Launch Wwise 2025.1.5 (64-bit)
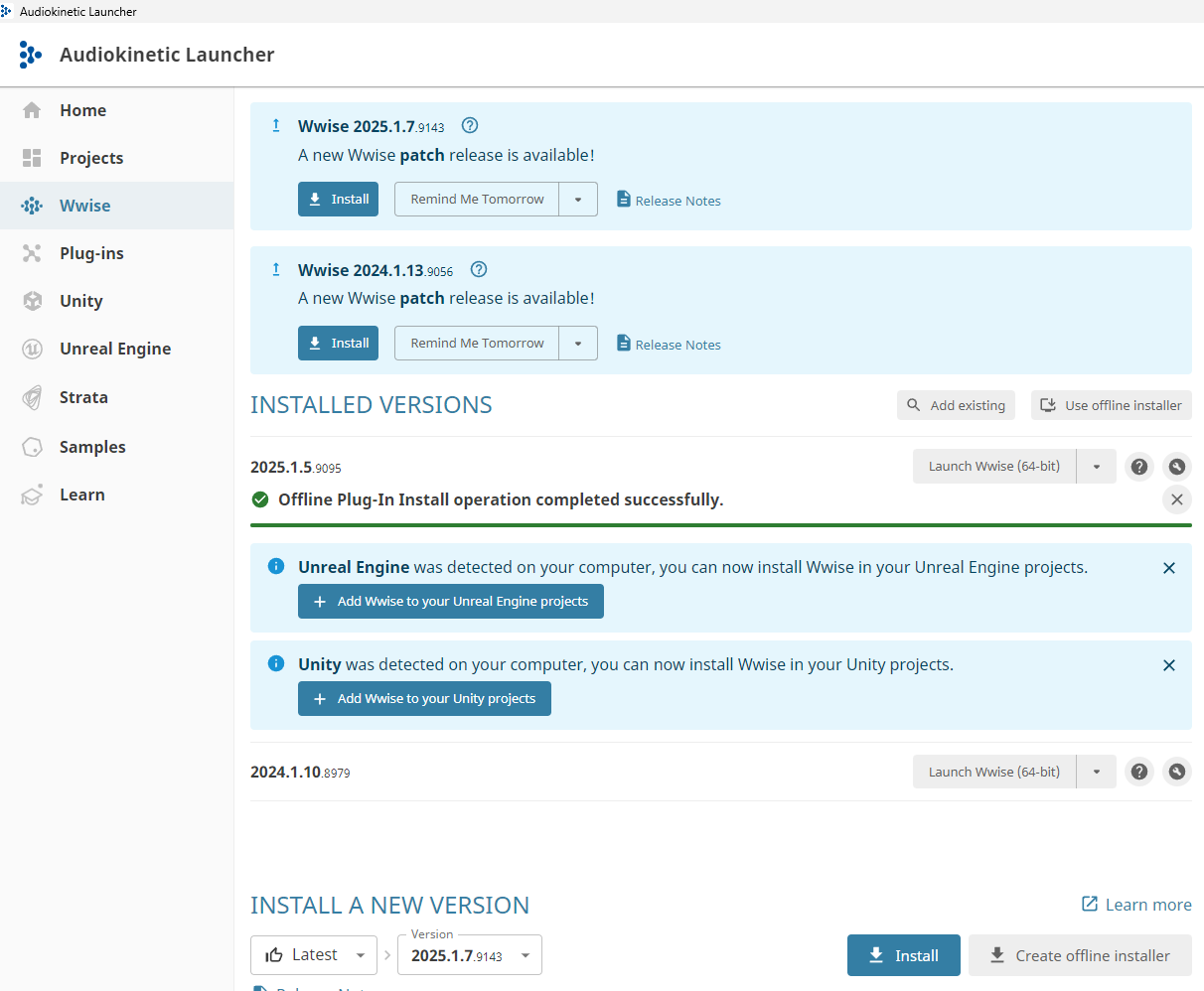The image size is (1204, 991). point(994,466)
